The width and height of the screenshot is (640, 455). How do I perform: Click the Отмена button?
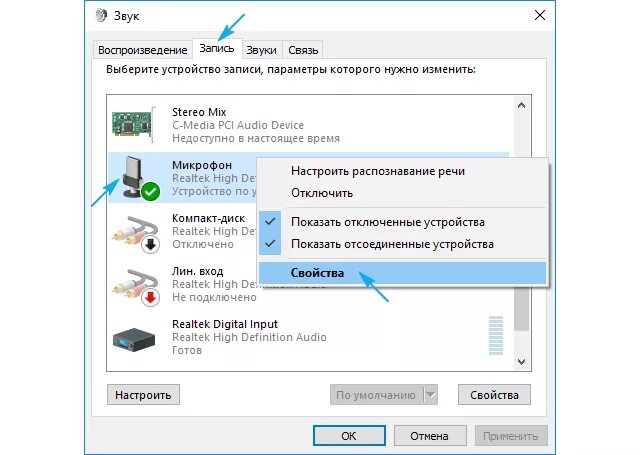click(430, 436)
